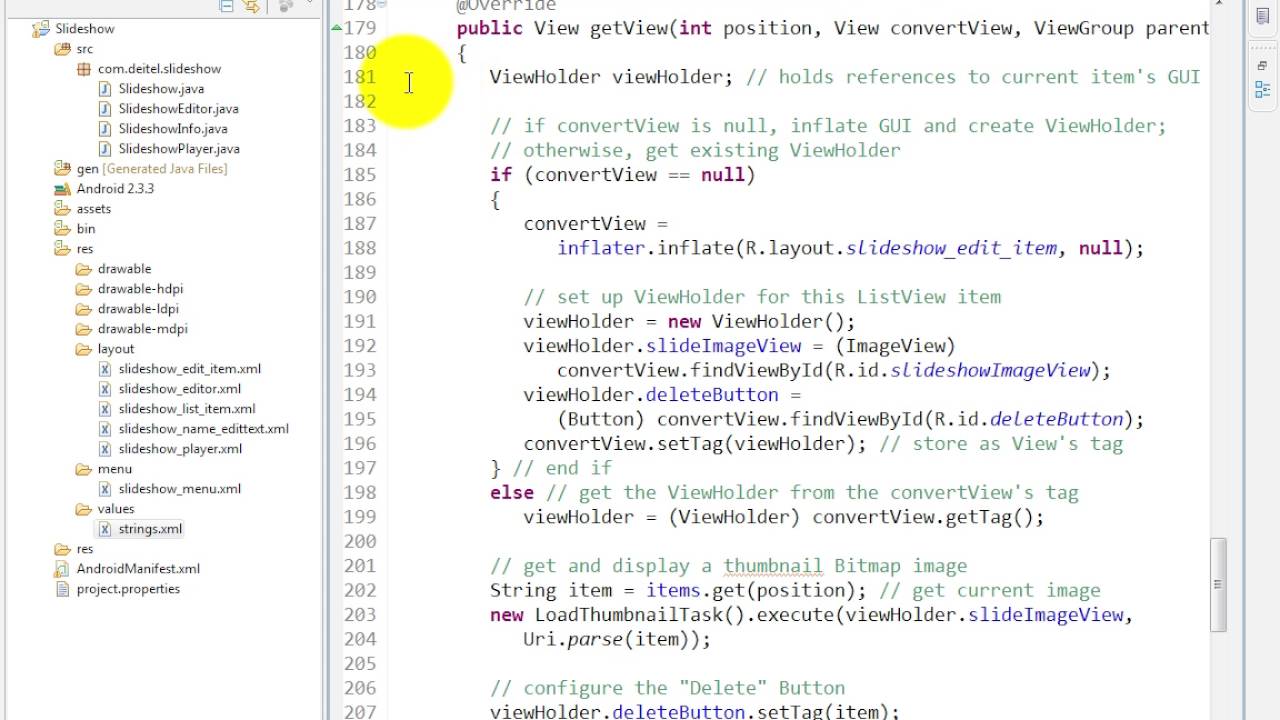
Task: Click the slideshow_player.xml file icon
Action: coord(106,449)
